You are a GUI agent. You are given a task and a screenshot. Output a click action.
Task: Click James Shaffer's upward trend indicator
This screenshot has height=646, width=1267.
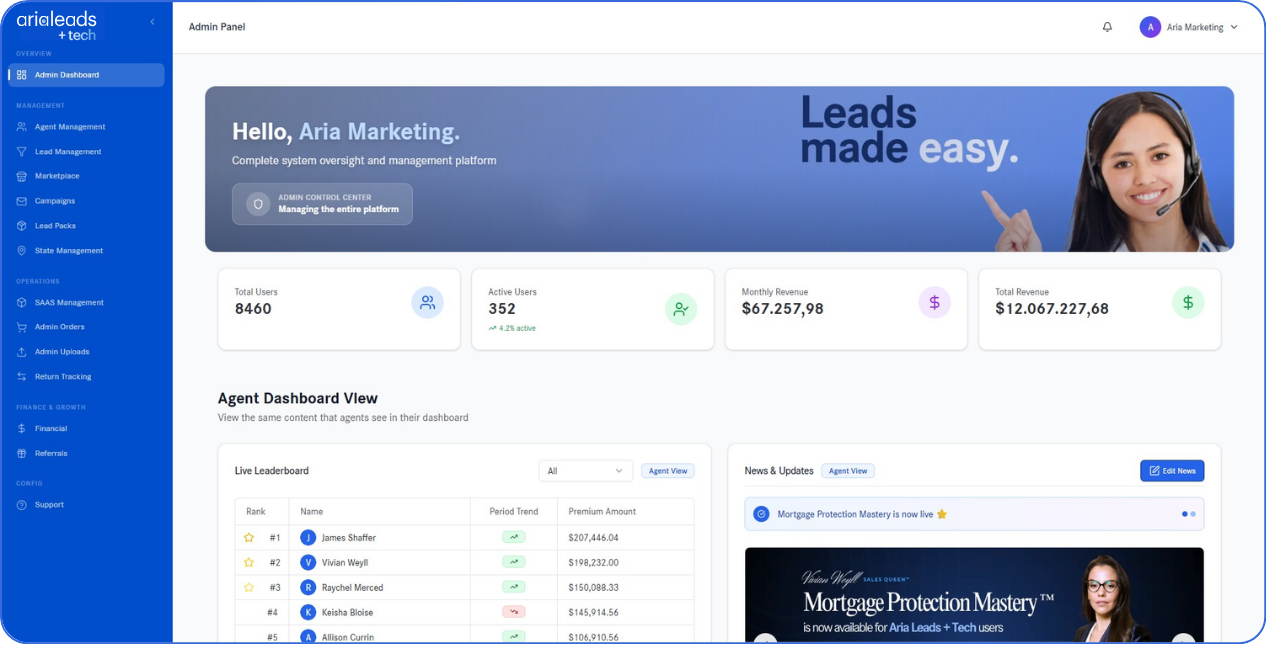(x=514, y=537)
